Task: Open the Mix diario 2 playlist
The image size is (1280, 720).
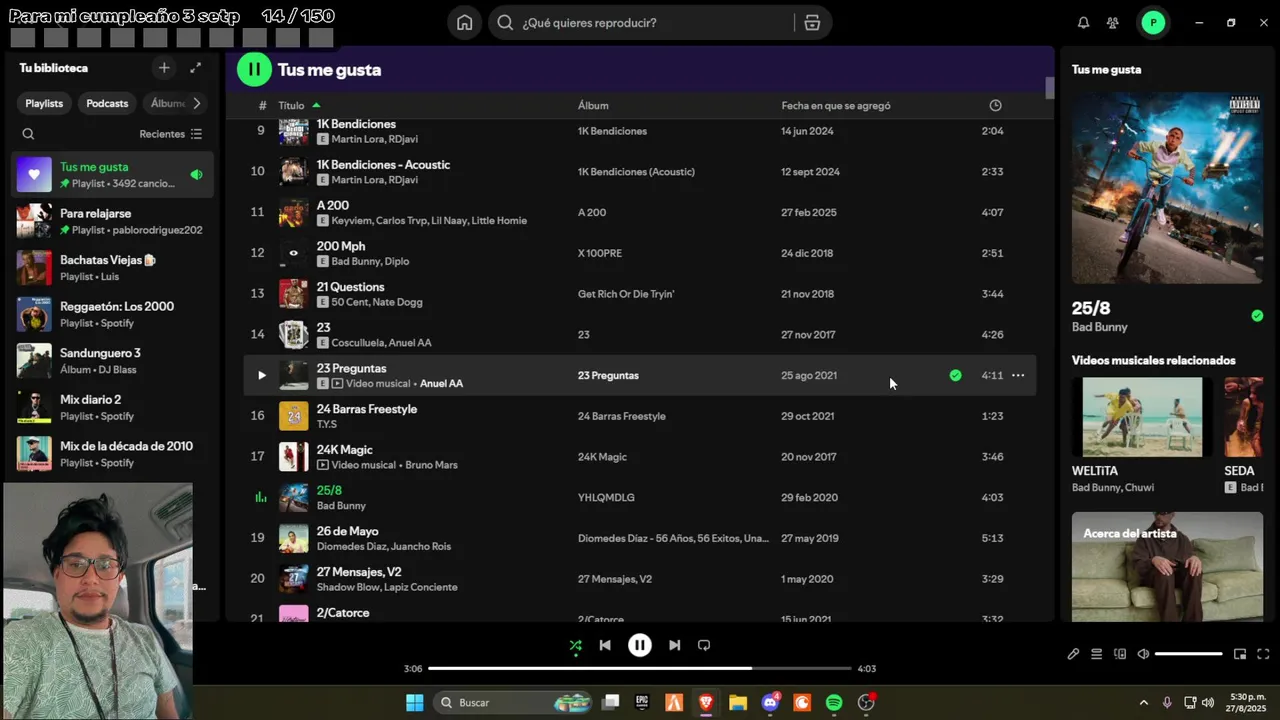Action: (x=112, y=407)
